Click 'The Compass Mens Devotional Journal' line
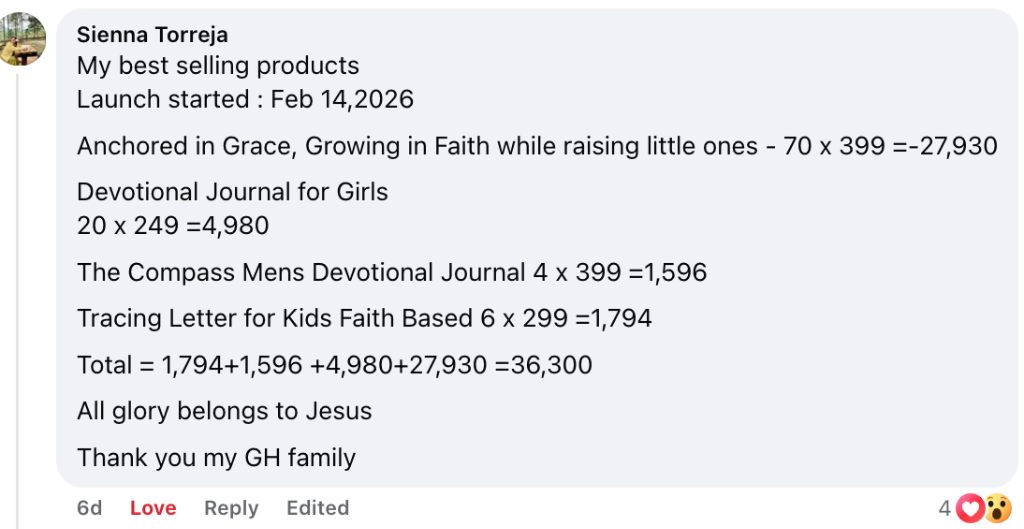The width and height of the screenshot is (1024, 529). [392, 272]
